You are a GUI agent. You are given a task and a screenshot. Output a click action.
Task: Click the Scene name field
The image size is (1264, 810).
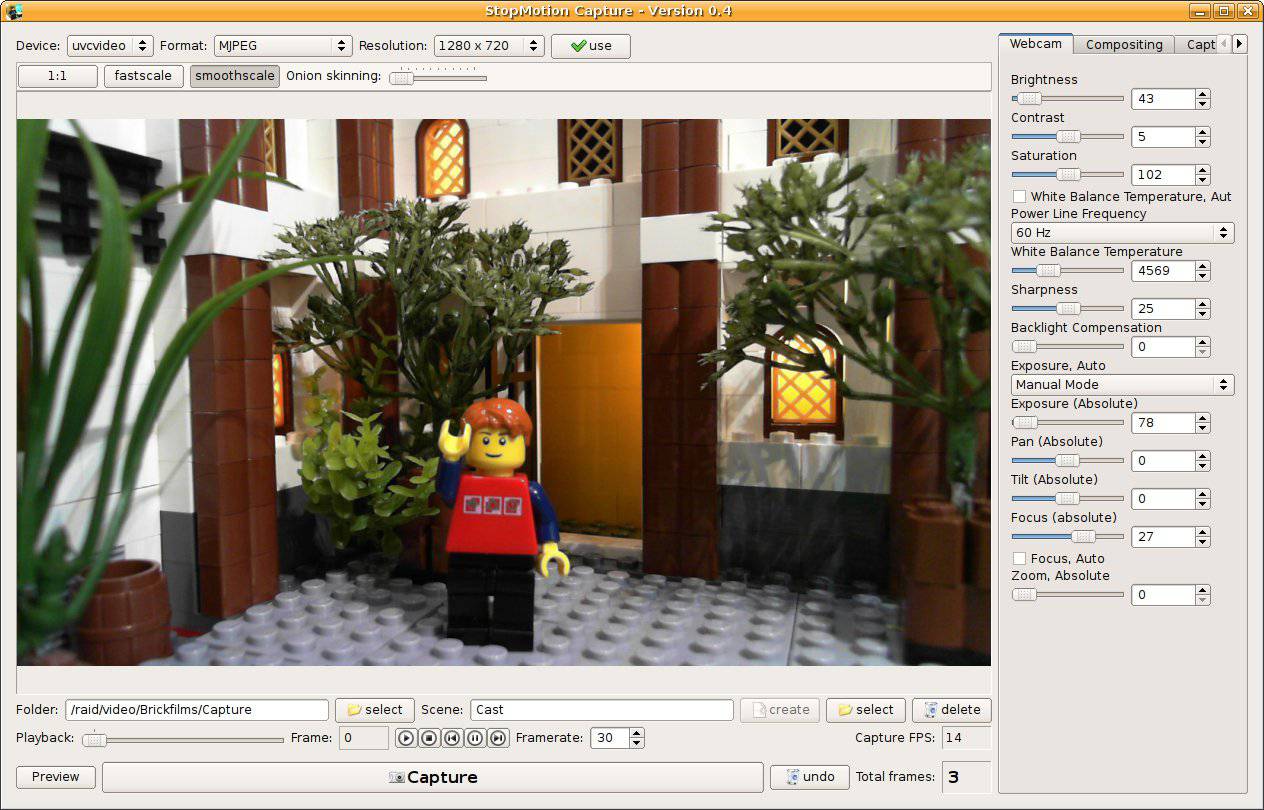[x=602, y=710]
